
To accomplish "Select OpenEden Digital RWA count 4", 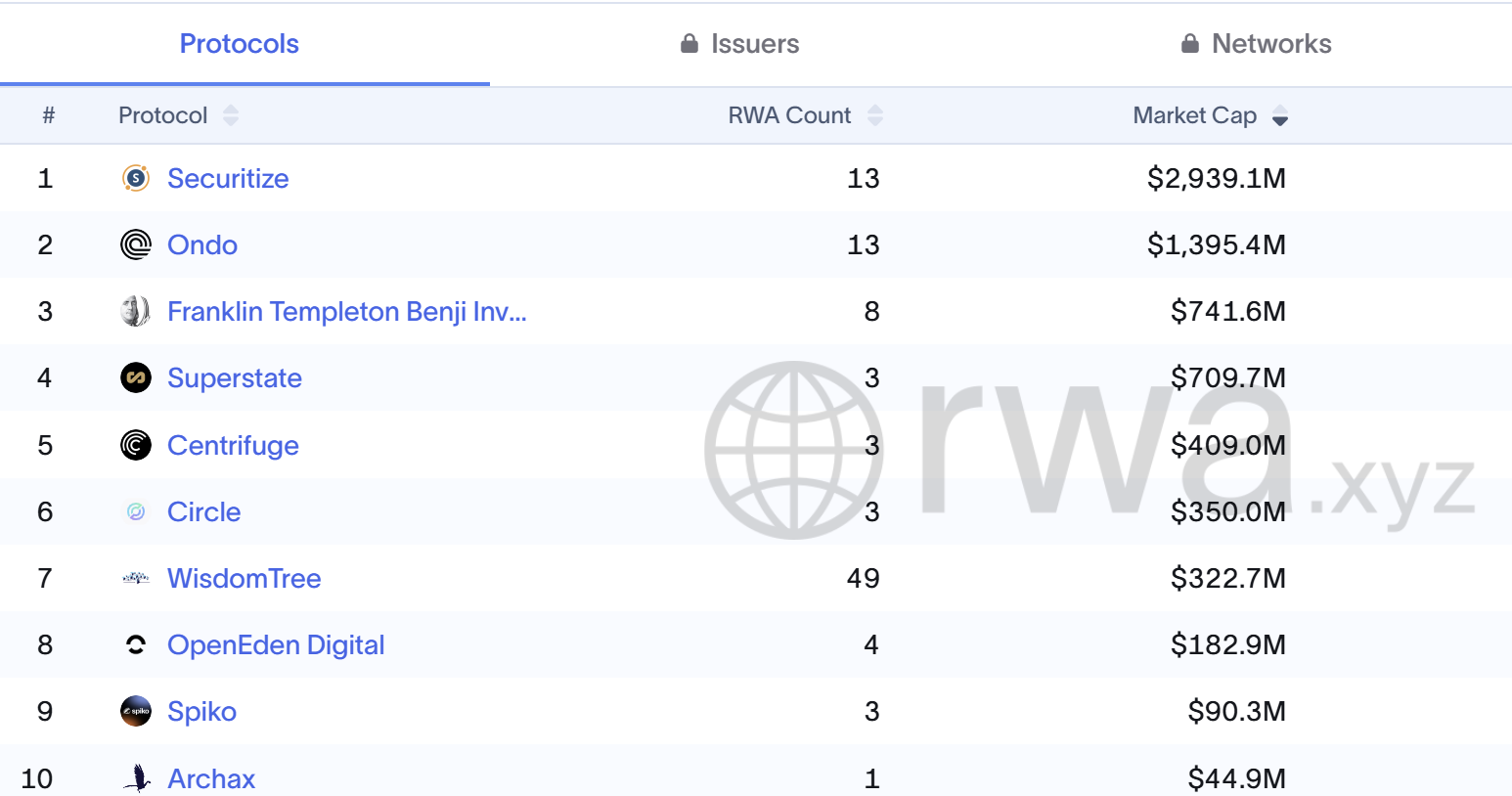I will (x=871, y=644).
